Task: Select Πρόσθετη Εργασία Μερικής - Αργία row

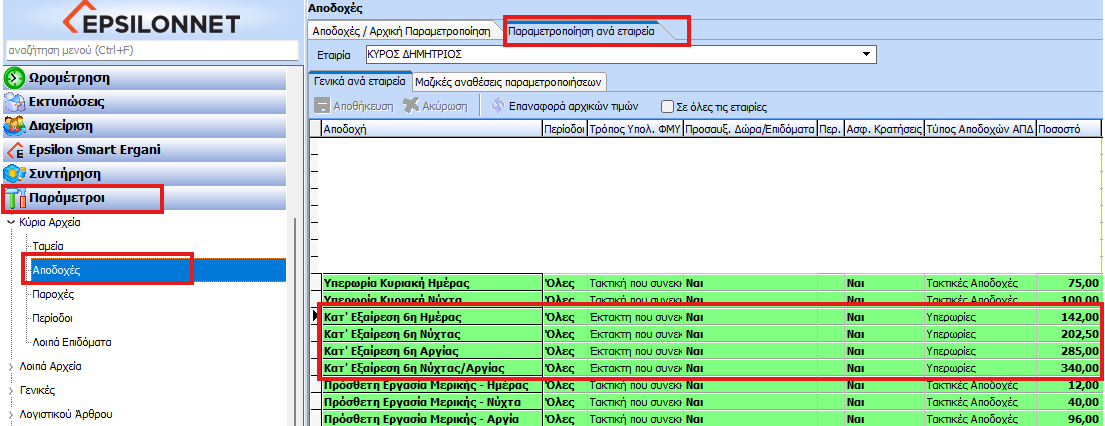Action: pos(705,419)
